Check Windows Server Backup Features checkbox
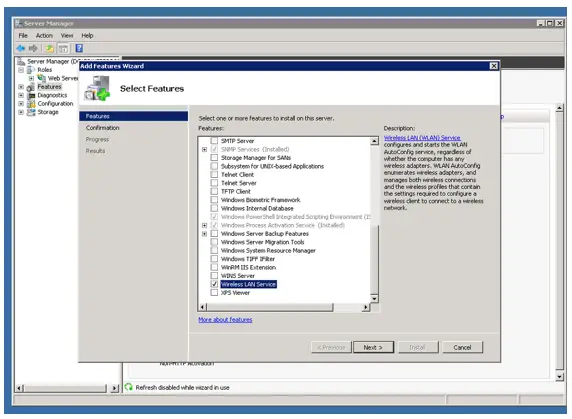 pyautogui.click(x=214, y=233)
